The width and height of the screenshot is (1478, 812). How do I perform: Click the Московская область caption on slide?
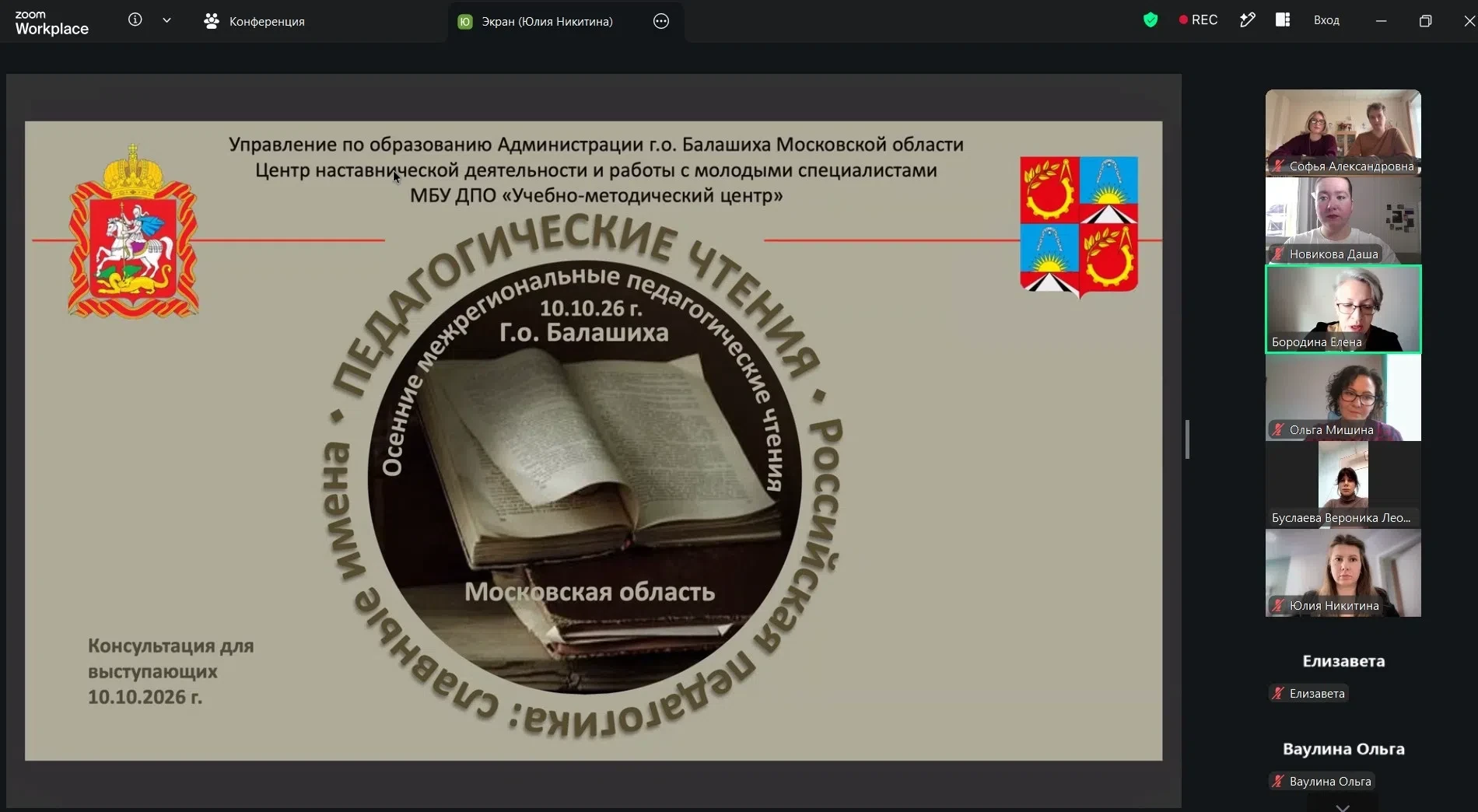pos(590,592)
